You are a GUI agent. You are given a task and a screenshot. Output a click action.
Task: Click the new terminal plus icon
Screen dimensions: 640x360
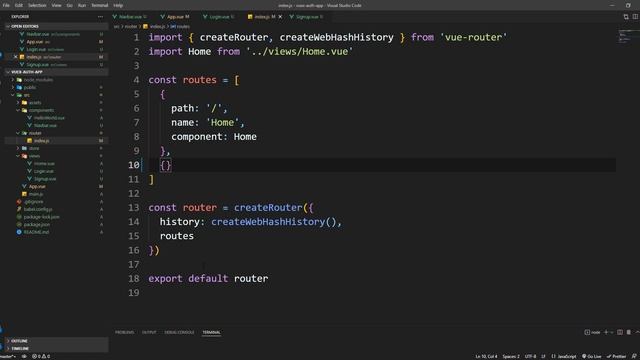[x=606, y=332]
